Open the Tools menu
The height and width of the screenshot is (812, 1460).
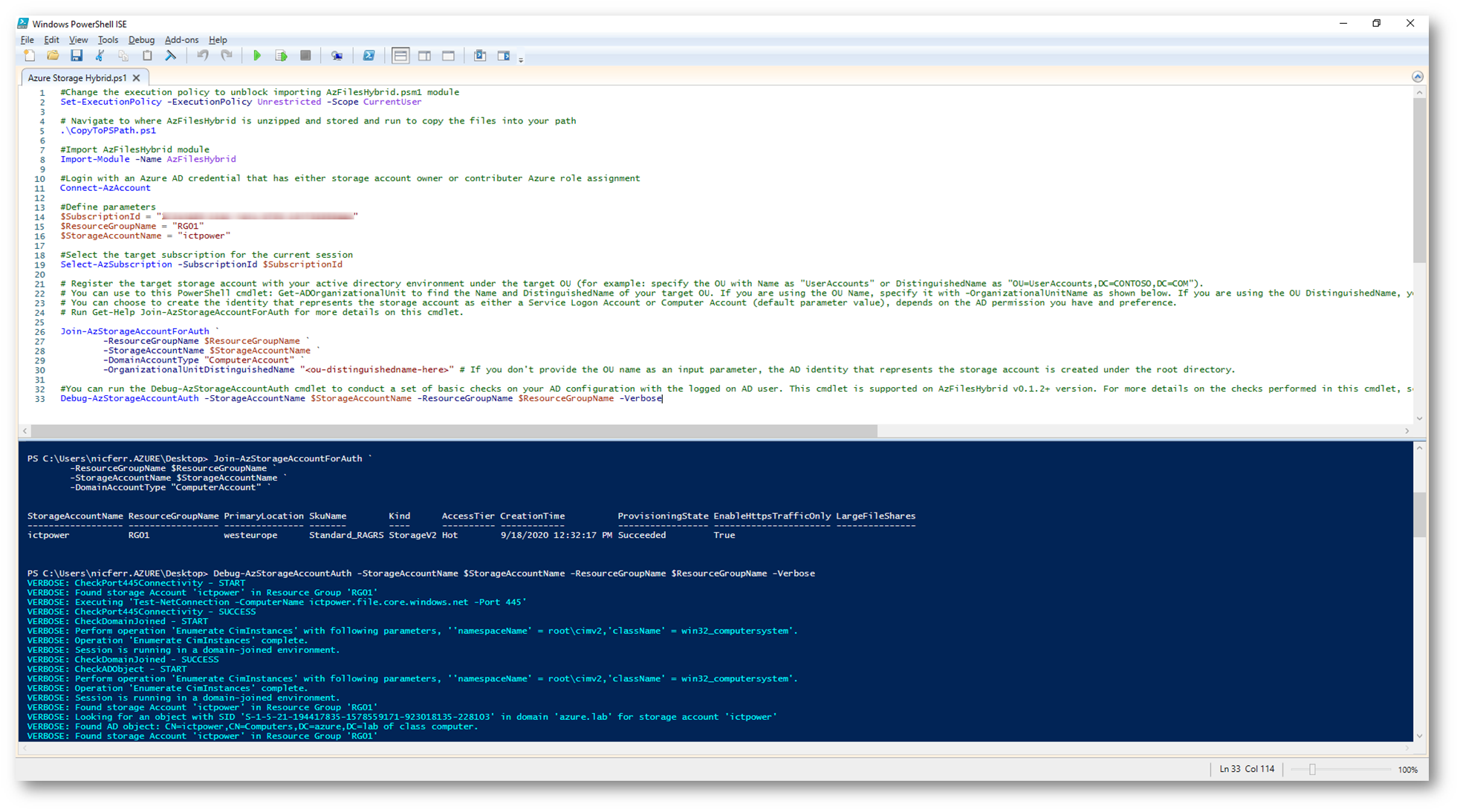click(108, 40)
